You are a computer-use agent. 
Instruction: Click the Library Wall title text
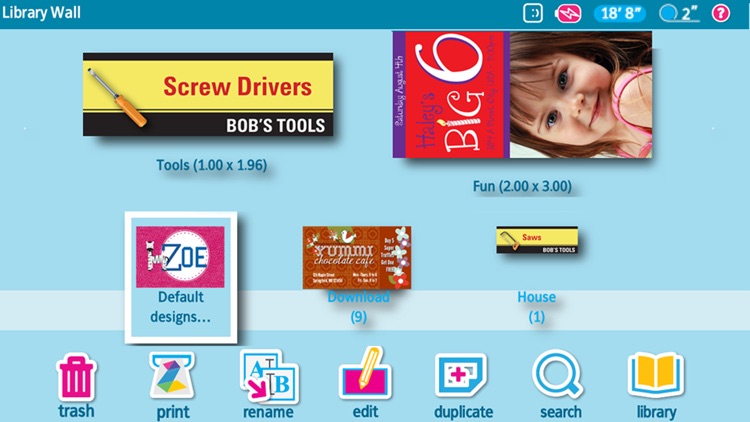(x=41, y=12)
